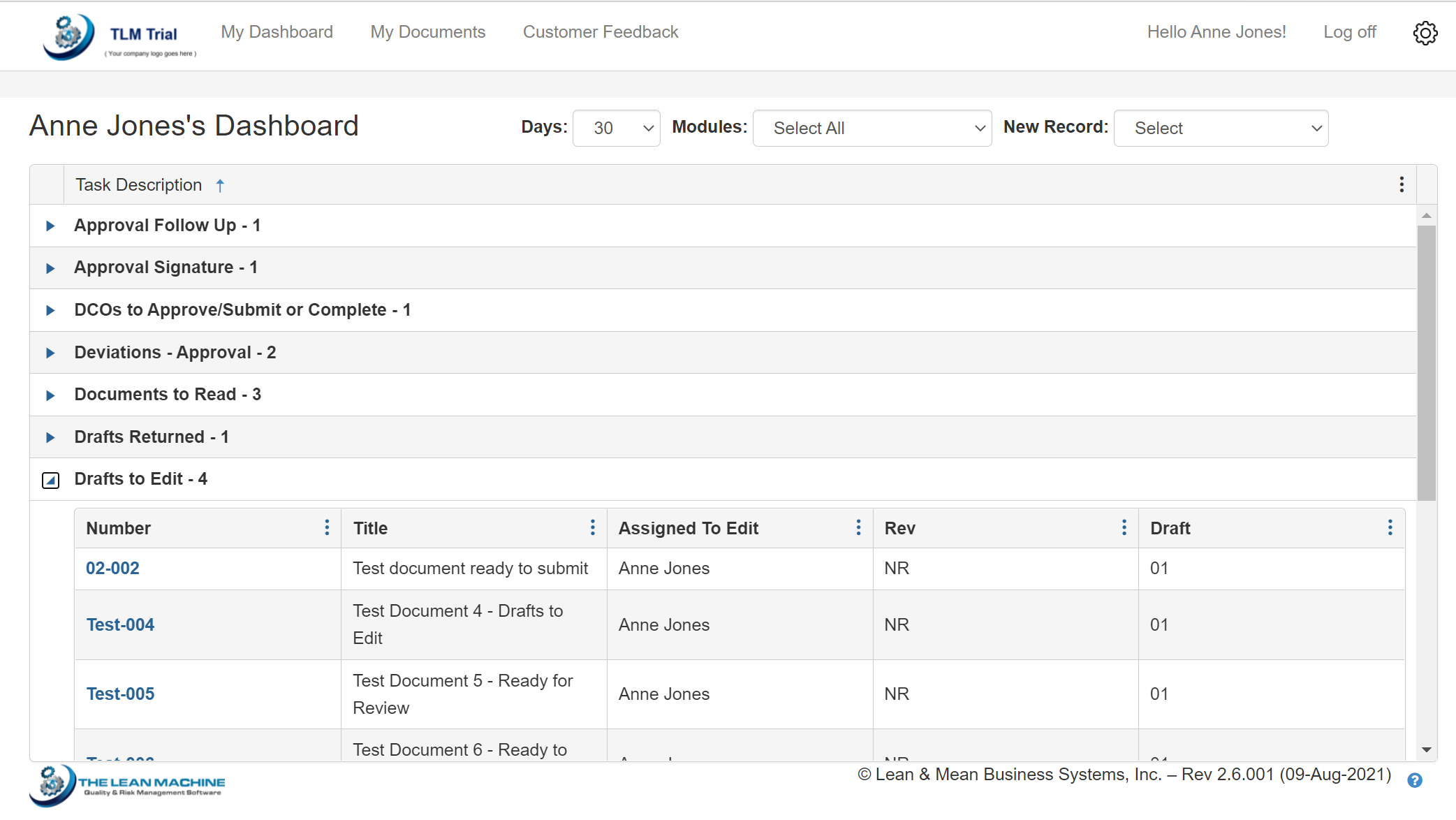Open Customer Feedback menu item
Viewport: 1456px width, 820px height.
[601, 32]
